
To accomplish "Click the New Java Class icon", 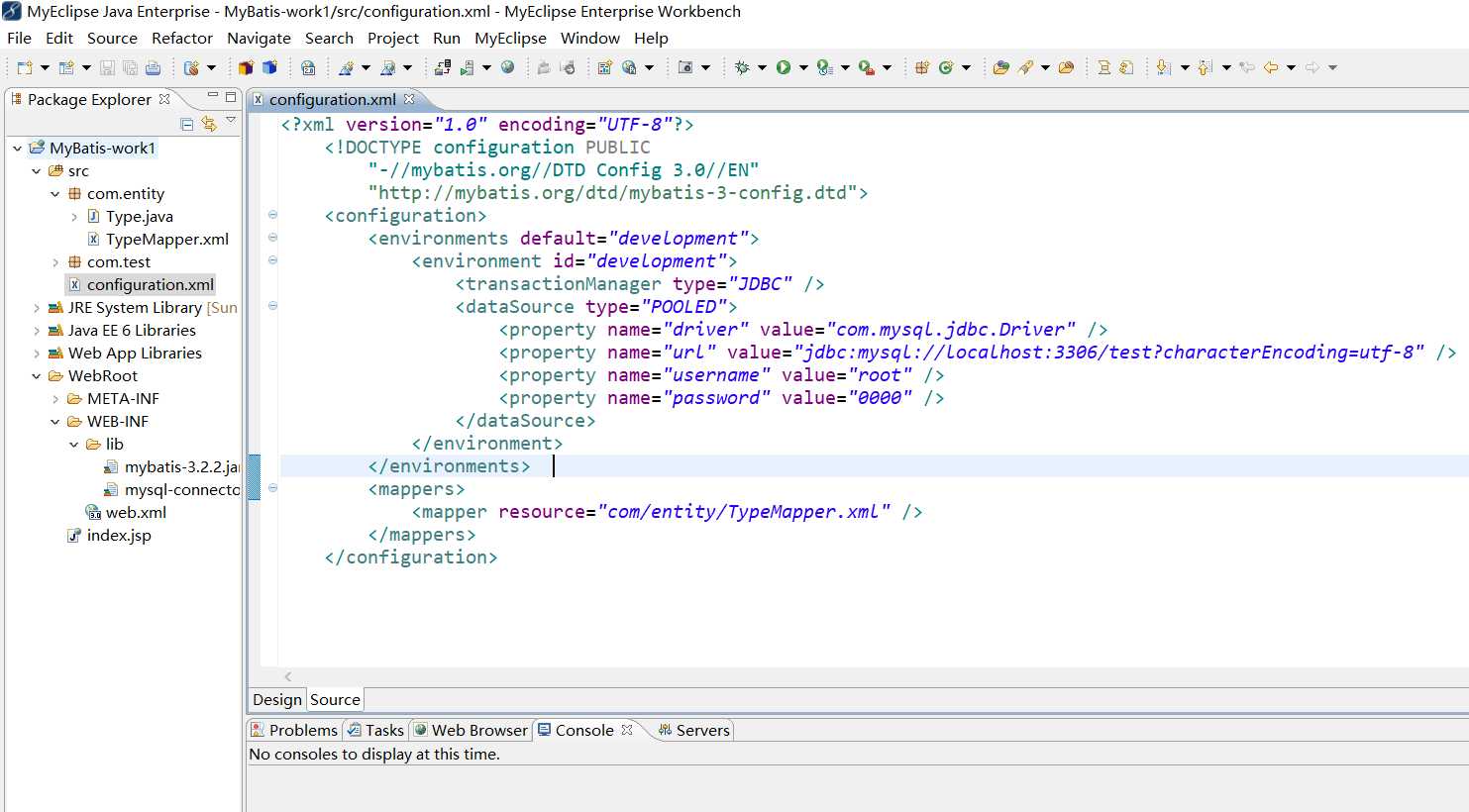I will 946,67.
